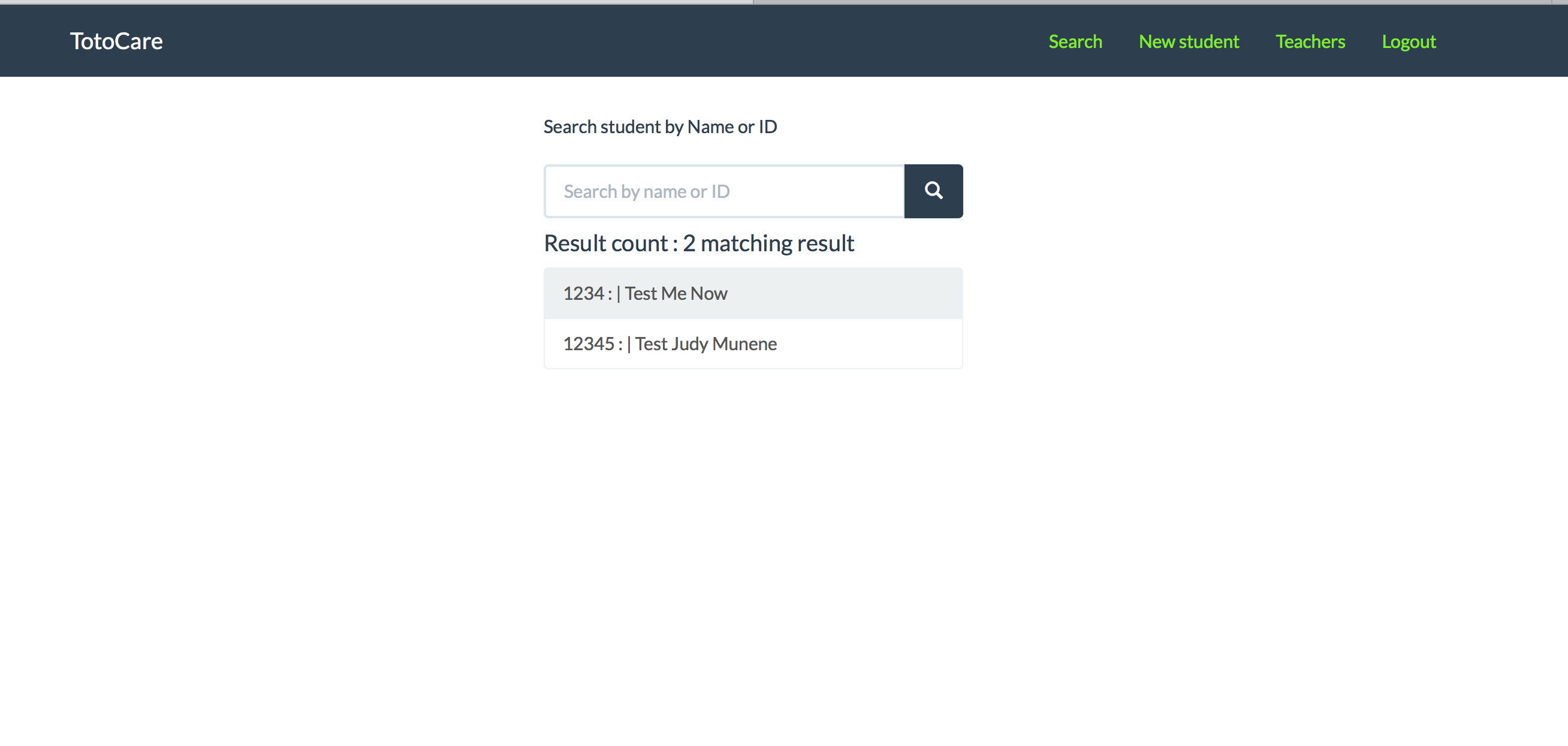Click the name text Test Judy Munene

[705, 344]
